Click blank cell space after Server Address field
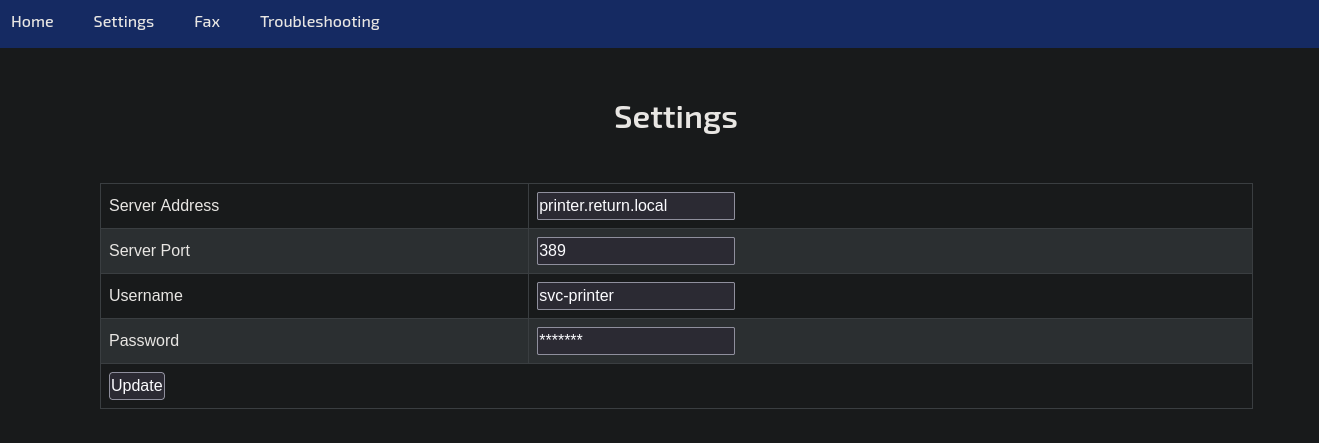Screen dimensions: 1319x443 click(993, 206)
